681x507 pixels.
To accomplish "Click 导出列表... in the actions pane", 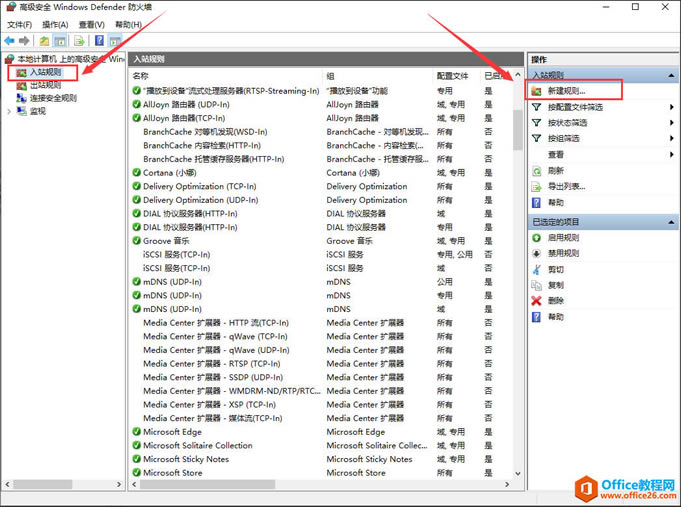I will [x=566, y=187].
